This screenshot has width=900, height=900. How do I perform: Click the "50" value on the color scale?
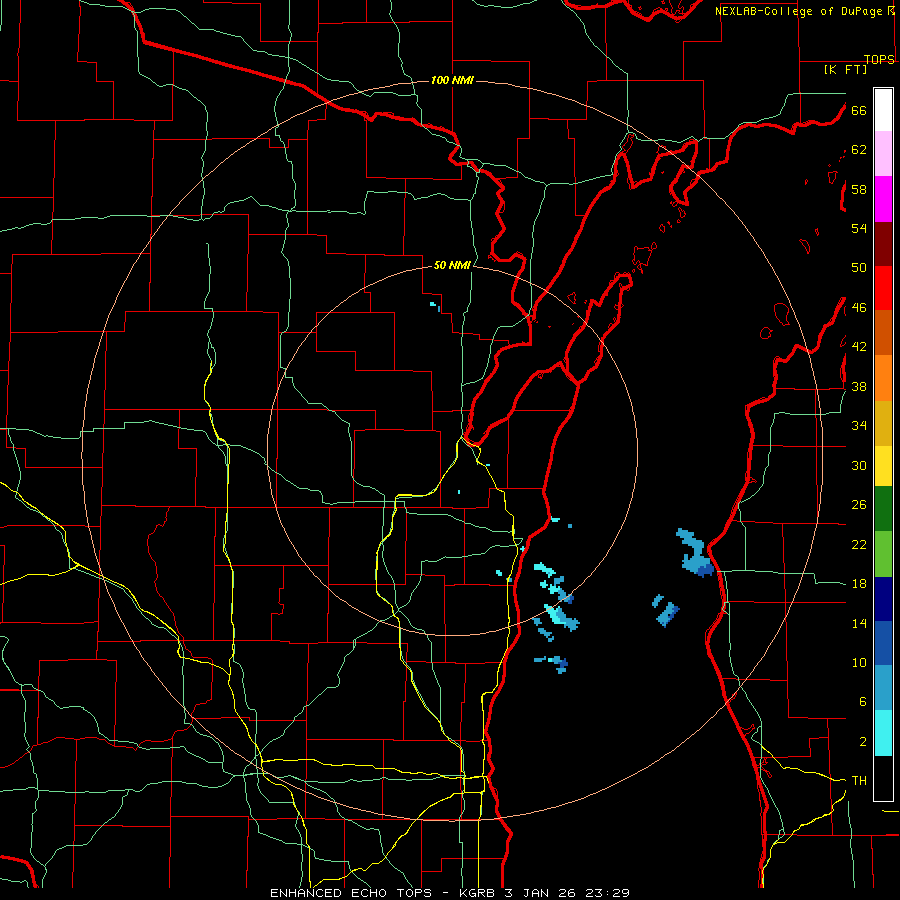pos(859,268)
